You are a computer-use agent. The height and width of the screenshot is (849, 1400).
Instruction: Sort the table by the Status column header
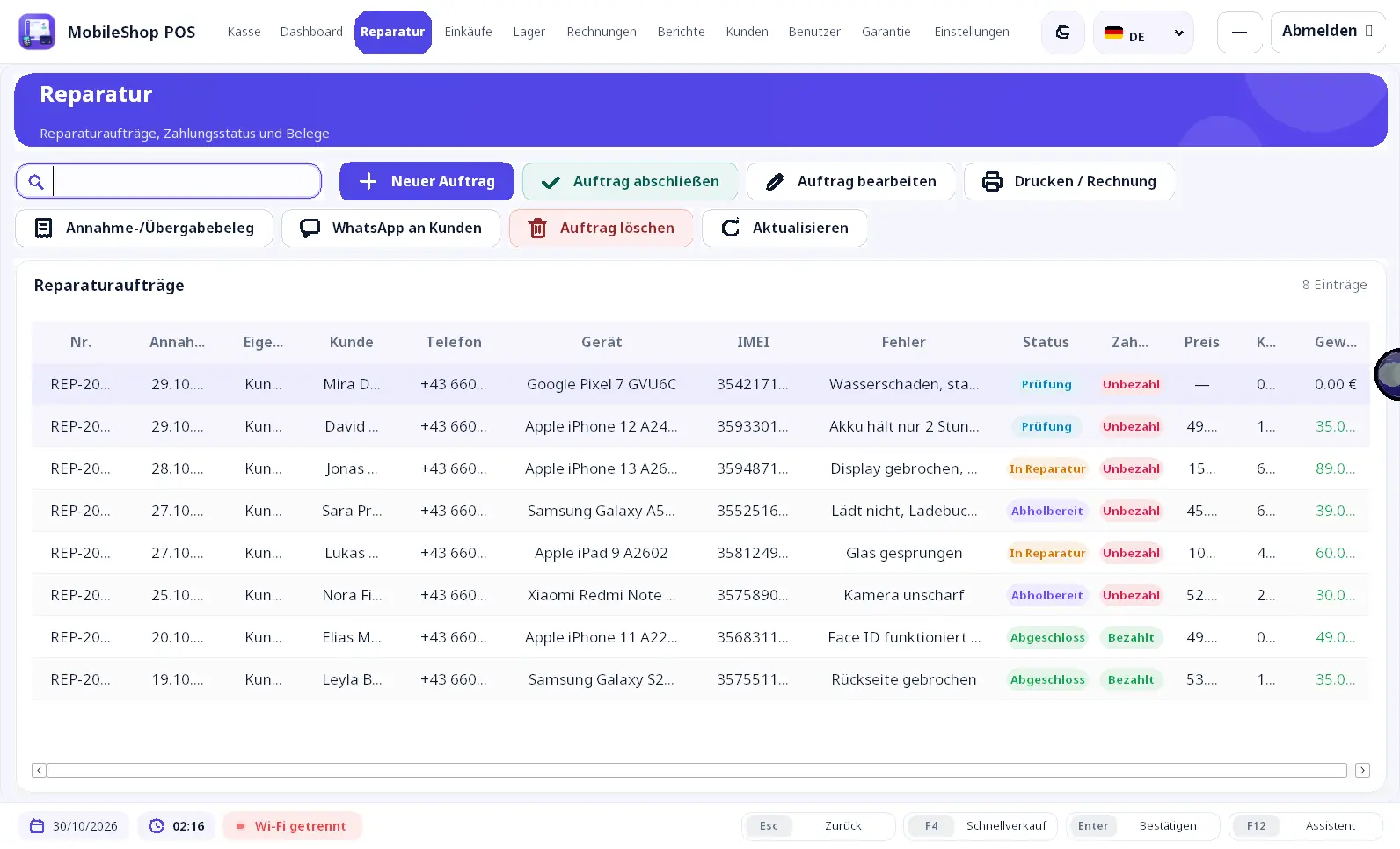1046,342
